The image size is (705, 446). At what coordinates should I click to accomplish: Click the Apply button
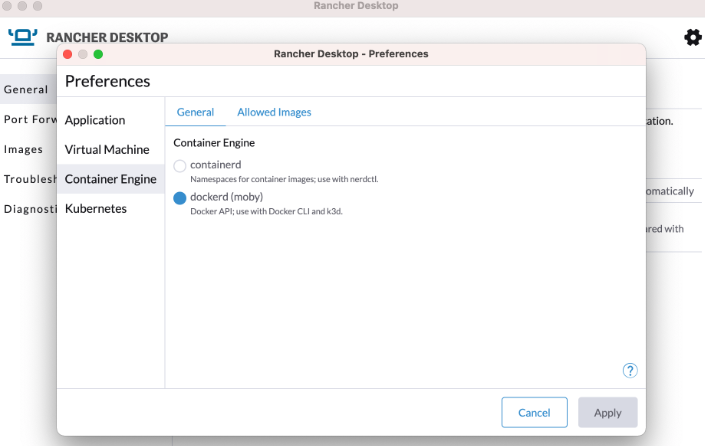click(607, 412)
